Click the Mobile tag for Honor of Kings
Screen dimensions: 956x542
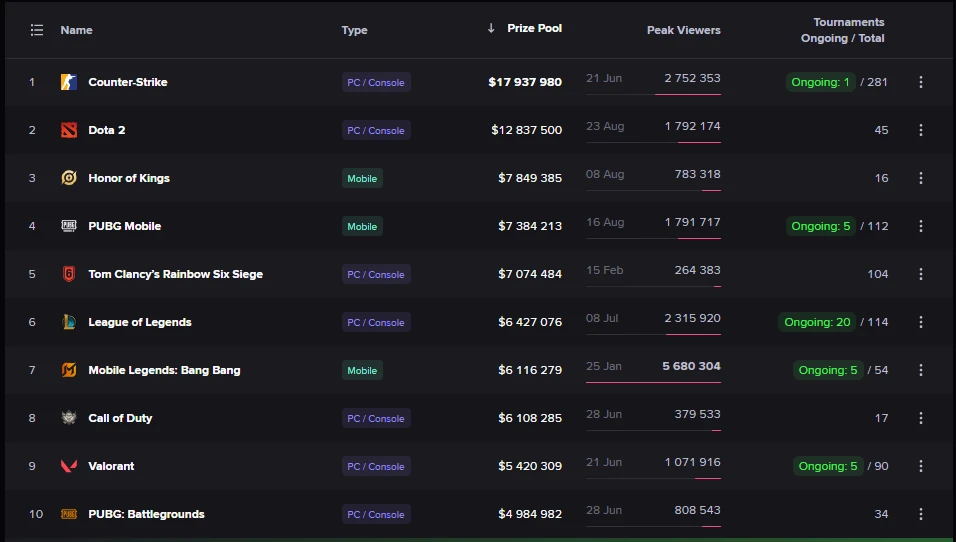[x=362, y=178]
